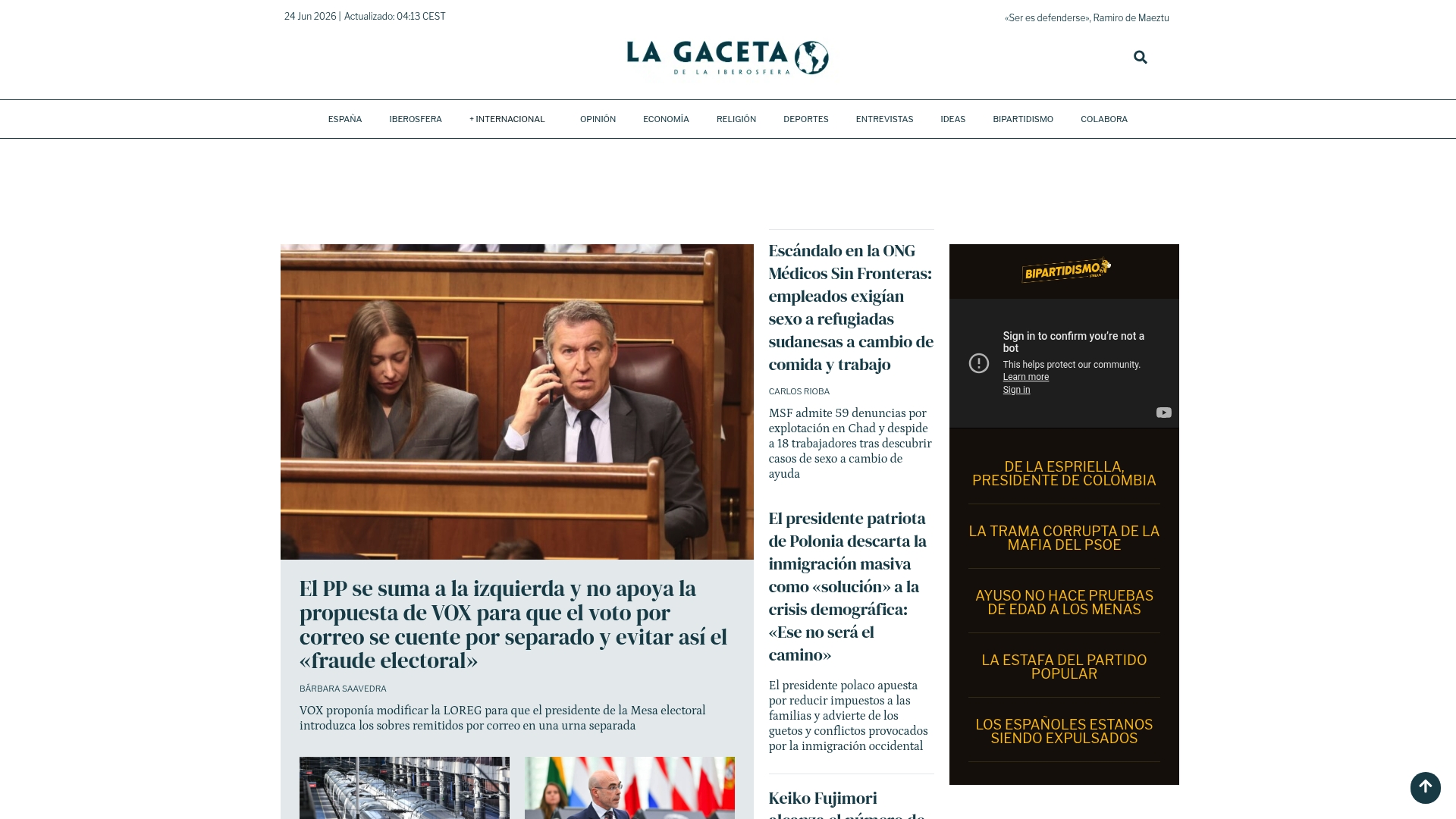The image size is (1456, 819).
Task: Open the Ideas section
Action: click(952, 119)
